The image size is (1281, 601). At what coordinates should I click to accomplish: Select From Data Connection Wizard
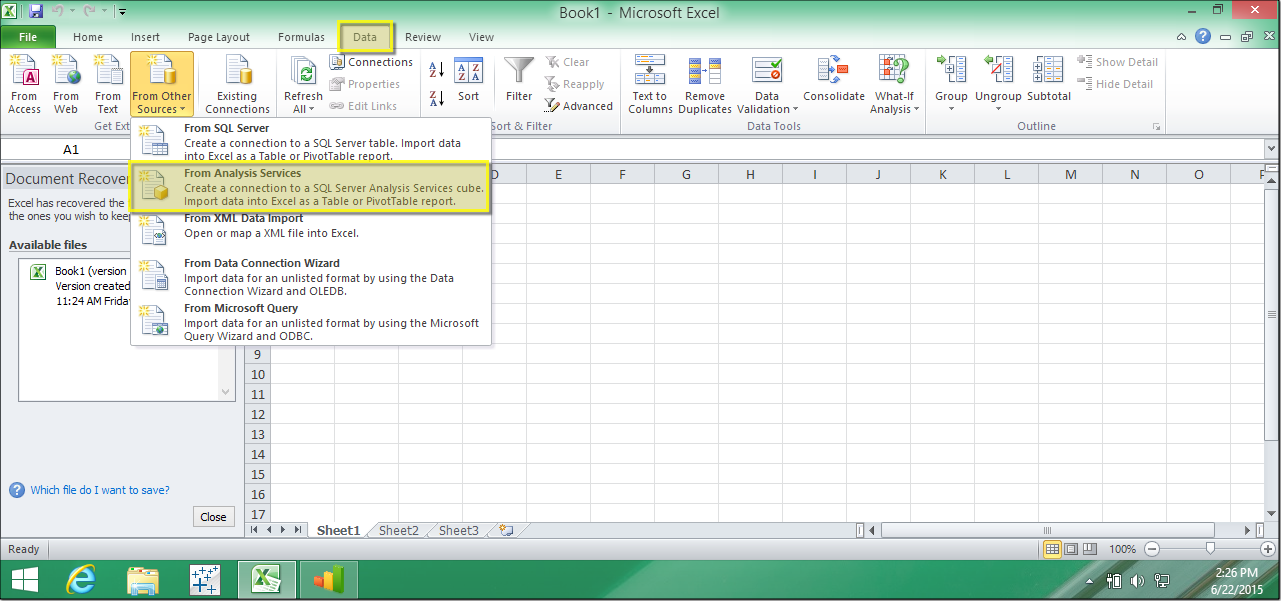click(x=310, y=277)
